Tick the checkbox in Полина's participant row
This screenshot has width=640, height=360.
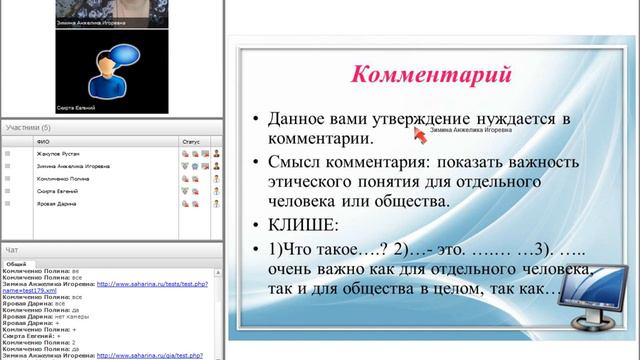(7, 178)
